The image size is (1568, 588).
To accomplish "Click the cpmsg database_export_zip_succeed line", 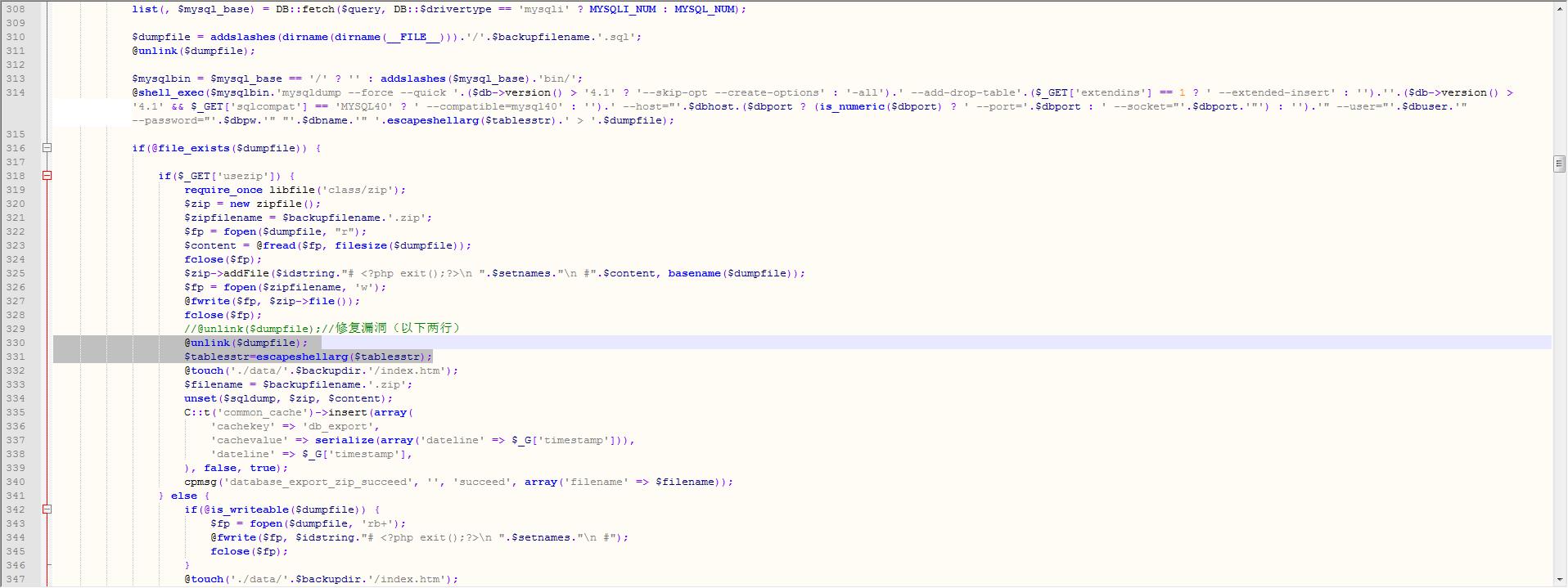I will pyautogui.click(x=458, y=482).
